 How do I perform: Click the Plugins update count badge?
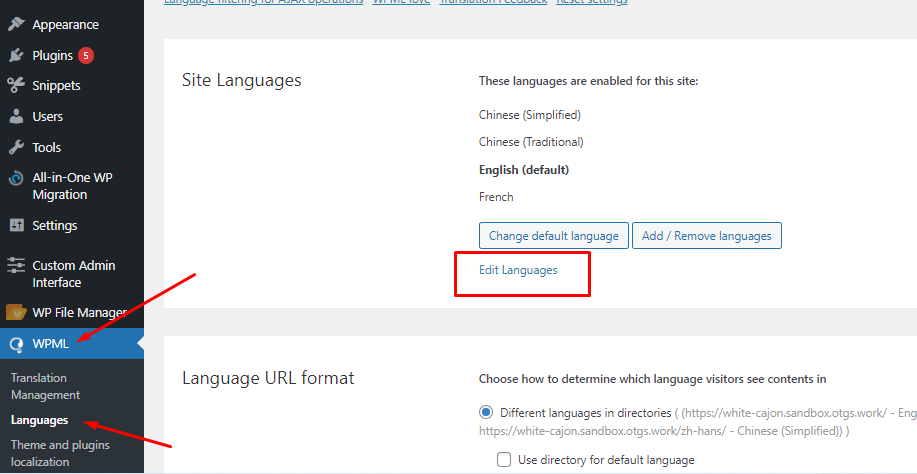click(x=86, y=56)
